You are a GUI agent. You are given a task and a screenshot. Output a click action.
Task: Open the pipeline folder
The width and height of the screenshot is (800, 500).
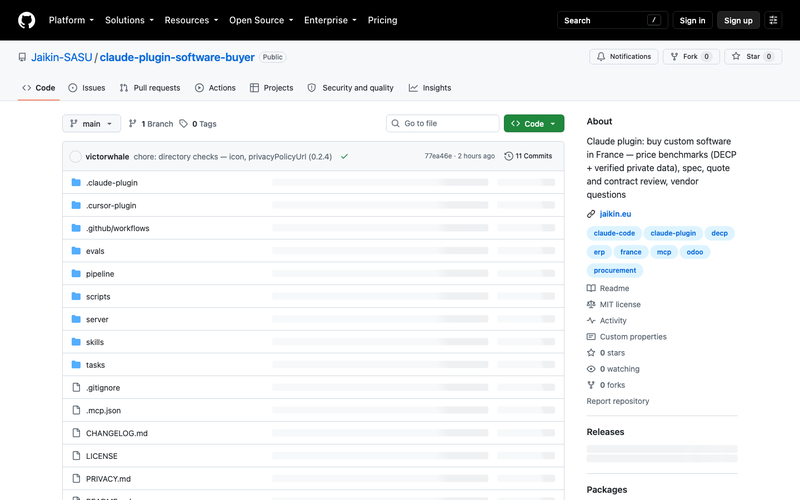(x=100, y=274)
